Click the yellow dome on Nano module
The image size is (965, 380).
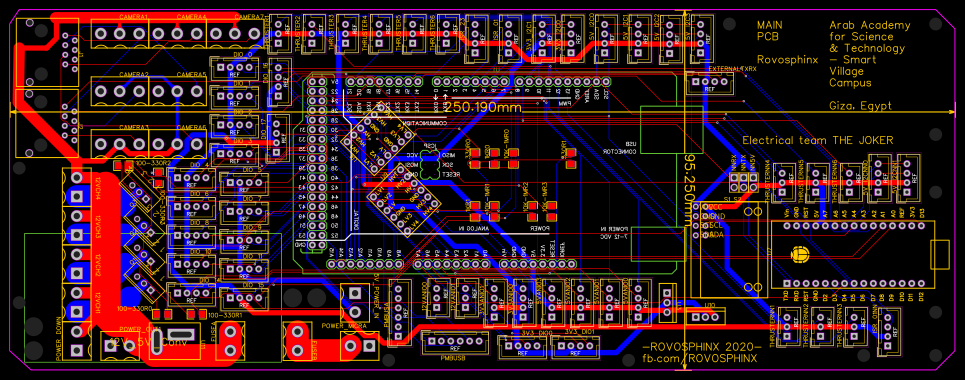799,253
